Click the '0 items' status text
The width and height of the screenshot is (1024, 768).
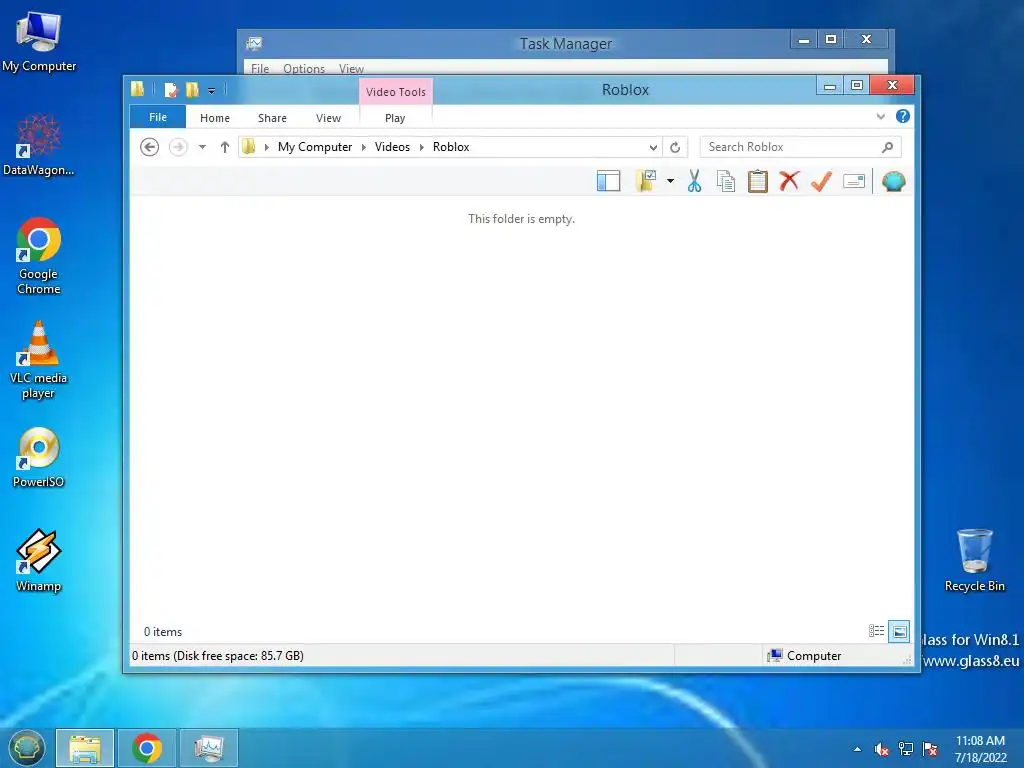tap(163, 632)
